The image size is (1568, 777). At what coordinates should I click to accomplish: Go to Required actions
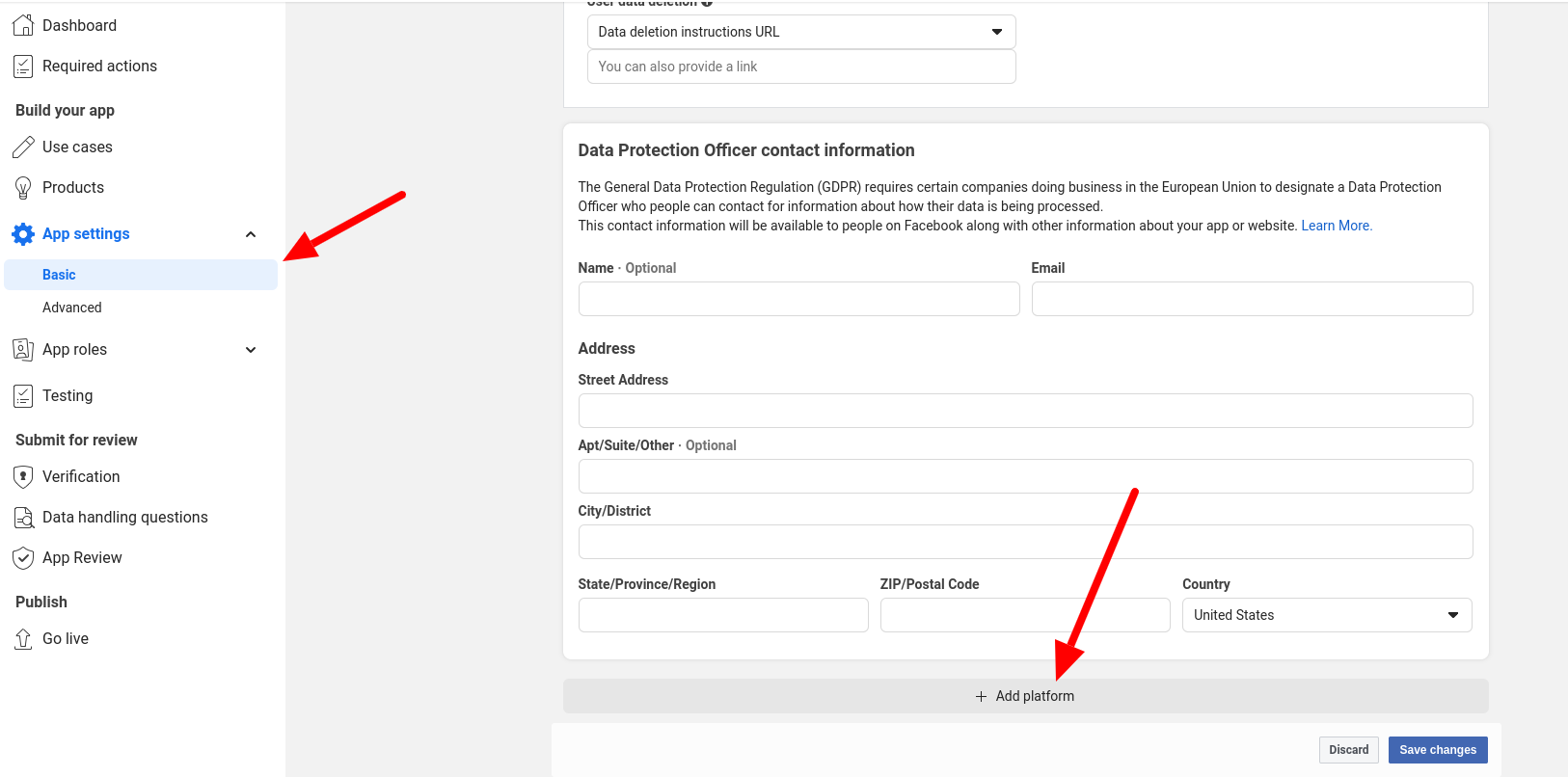pyautogui.click(x=99, y=66)
